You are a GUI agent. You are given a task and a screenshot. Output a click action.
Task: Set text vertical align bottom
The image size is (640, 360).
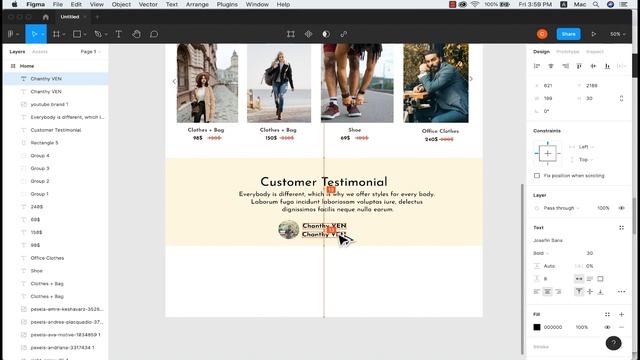point(600,292)
